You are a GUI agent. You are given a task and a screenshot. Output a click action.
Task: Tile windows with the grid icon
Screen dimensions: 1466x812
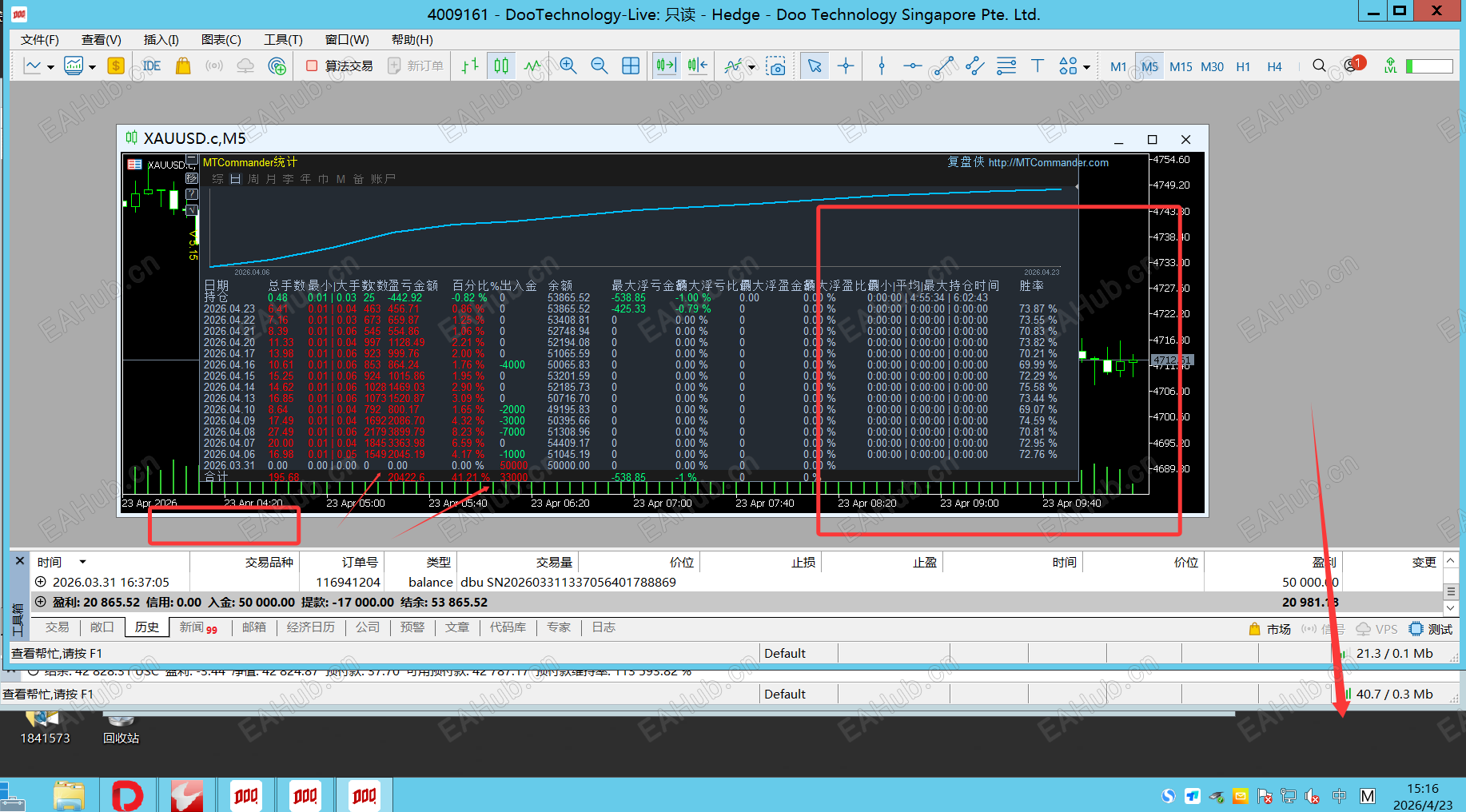pyautogui.click(x=631, y=66)
